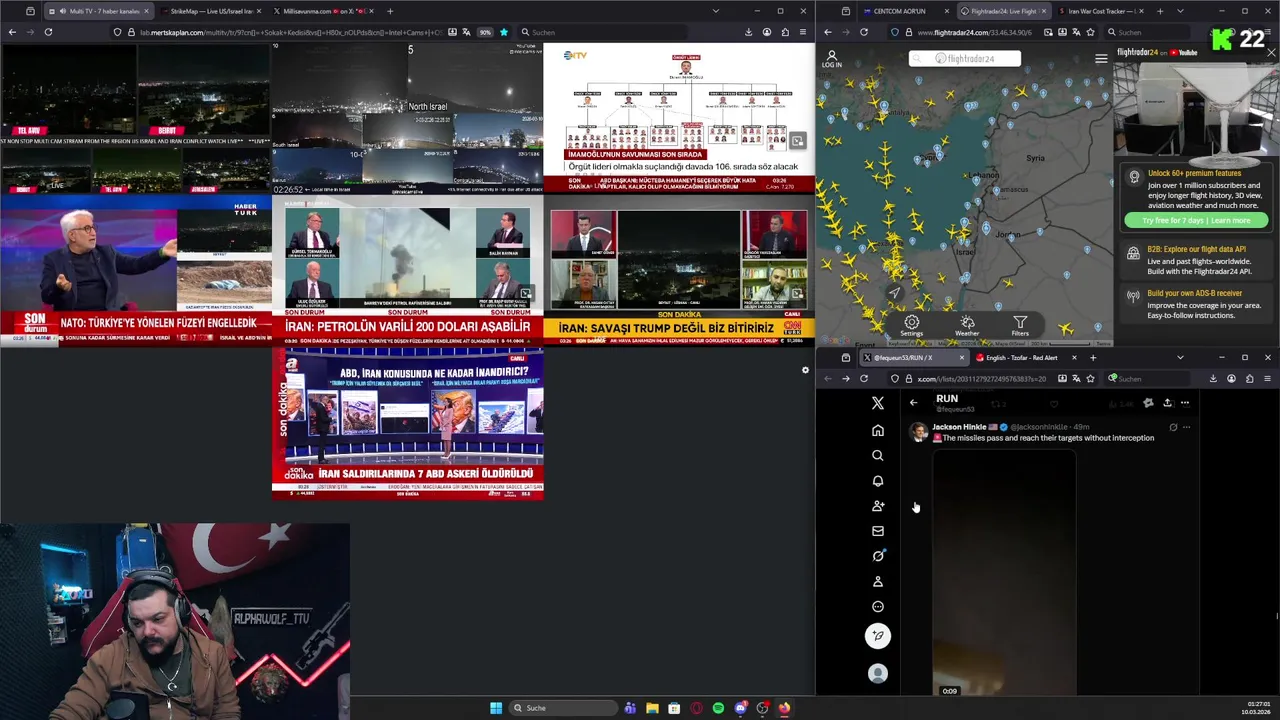Go to X Home in sidebar
This screenshot has width=1280, height=720.
point(878,430)
